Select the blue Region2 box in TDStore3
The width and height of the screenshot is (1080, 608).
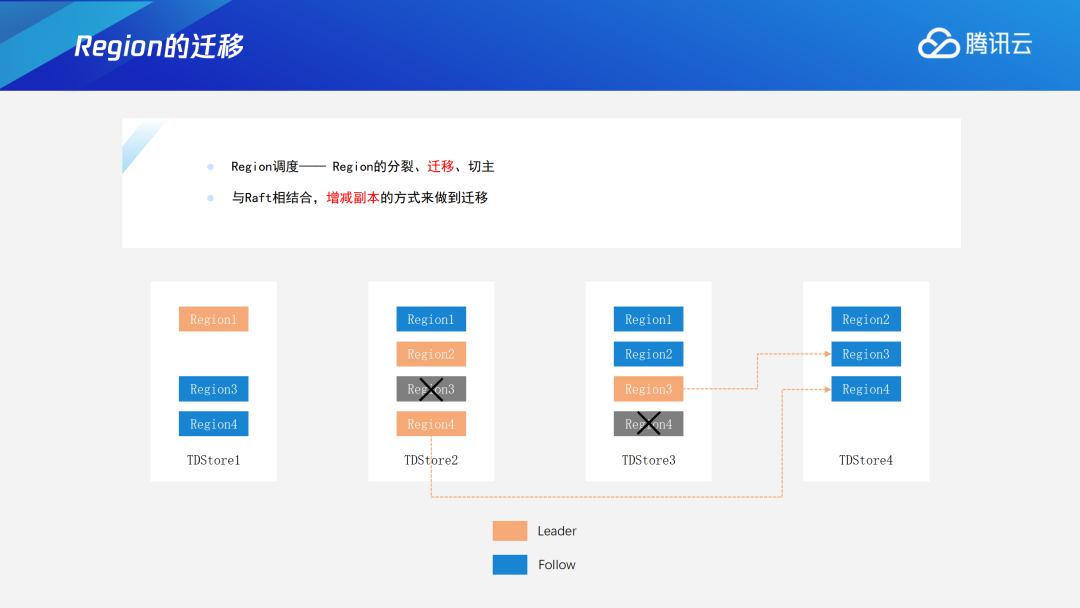[649, 354]
